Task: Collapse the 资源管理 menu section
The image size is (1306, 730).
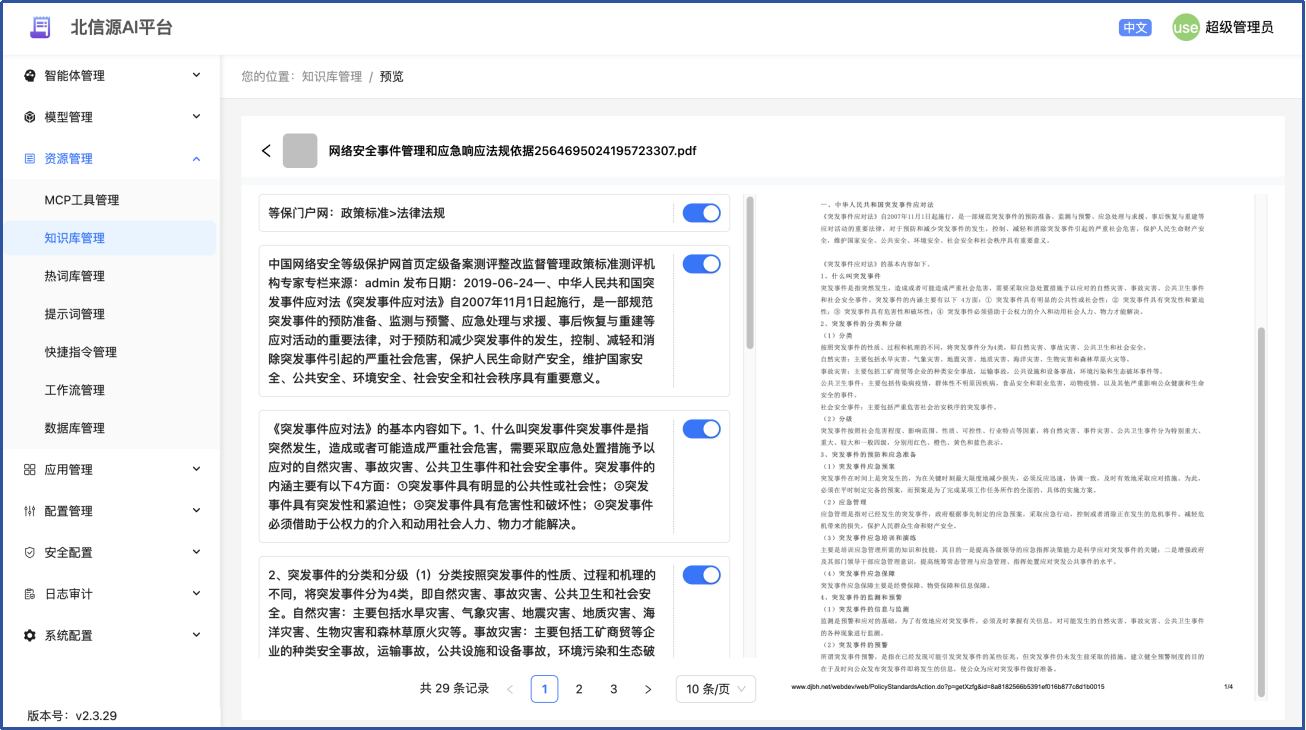Action: point(196,159)
